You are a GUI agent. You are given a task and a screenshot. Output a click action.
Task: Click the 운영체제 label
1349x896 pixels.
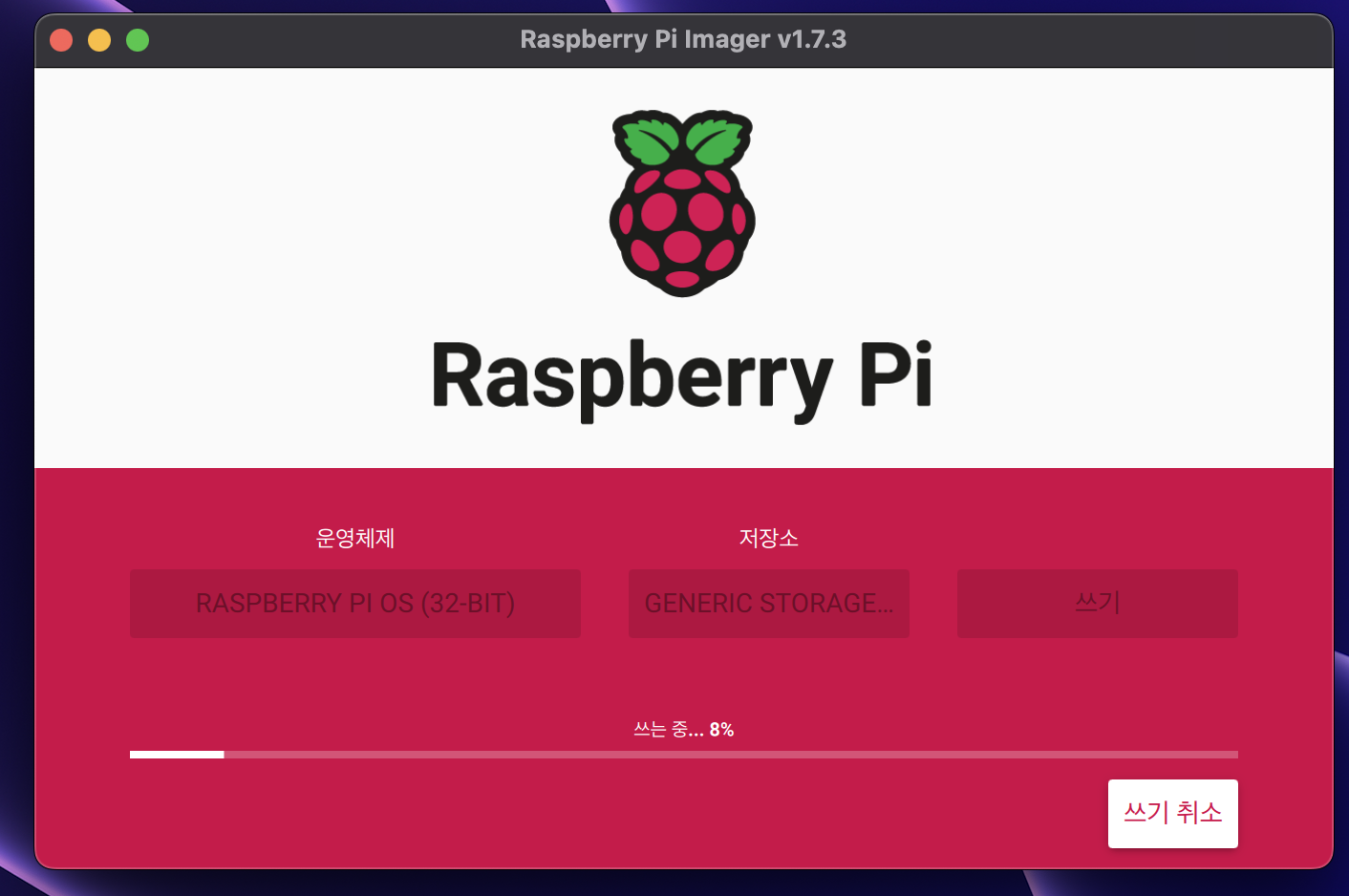point(354,538)
